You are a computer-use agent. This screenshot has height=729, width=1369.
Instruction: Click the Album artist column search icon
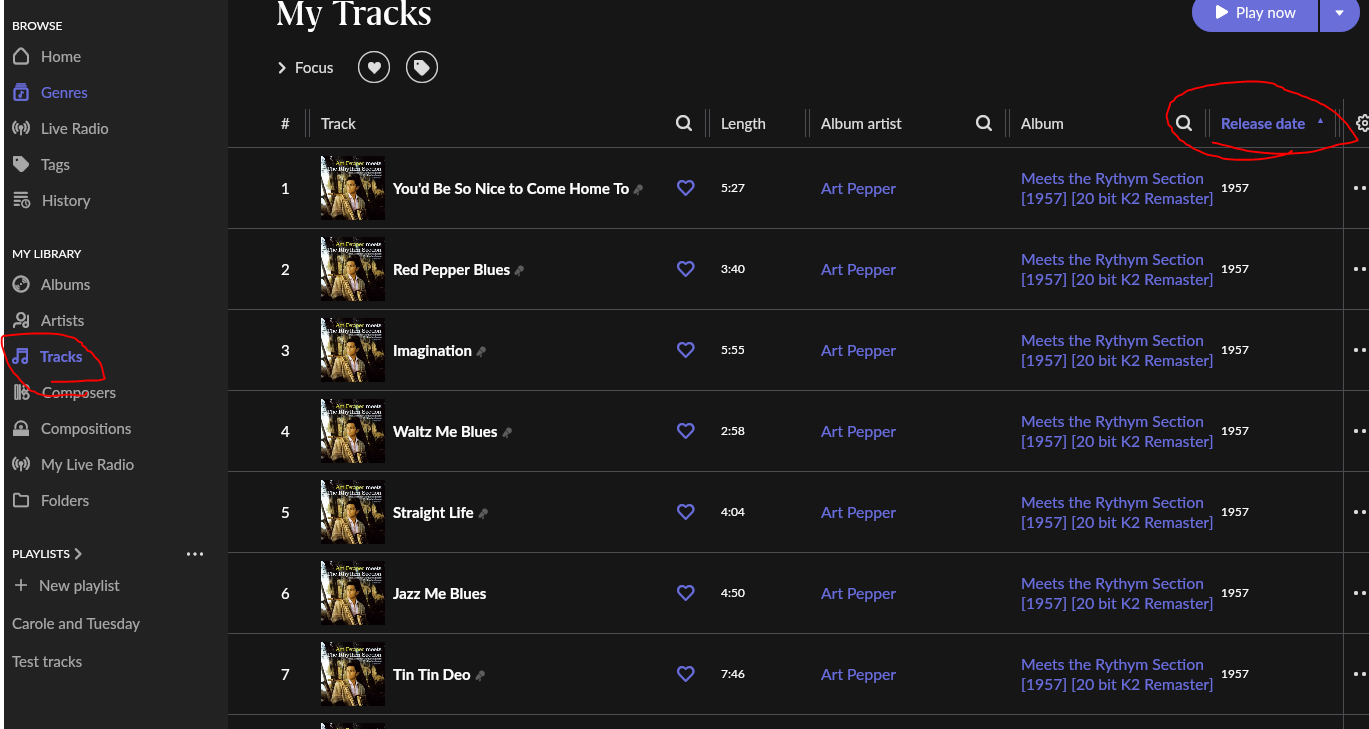tap(984, 124)
